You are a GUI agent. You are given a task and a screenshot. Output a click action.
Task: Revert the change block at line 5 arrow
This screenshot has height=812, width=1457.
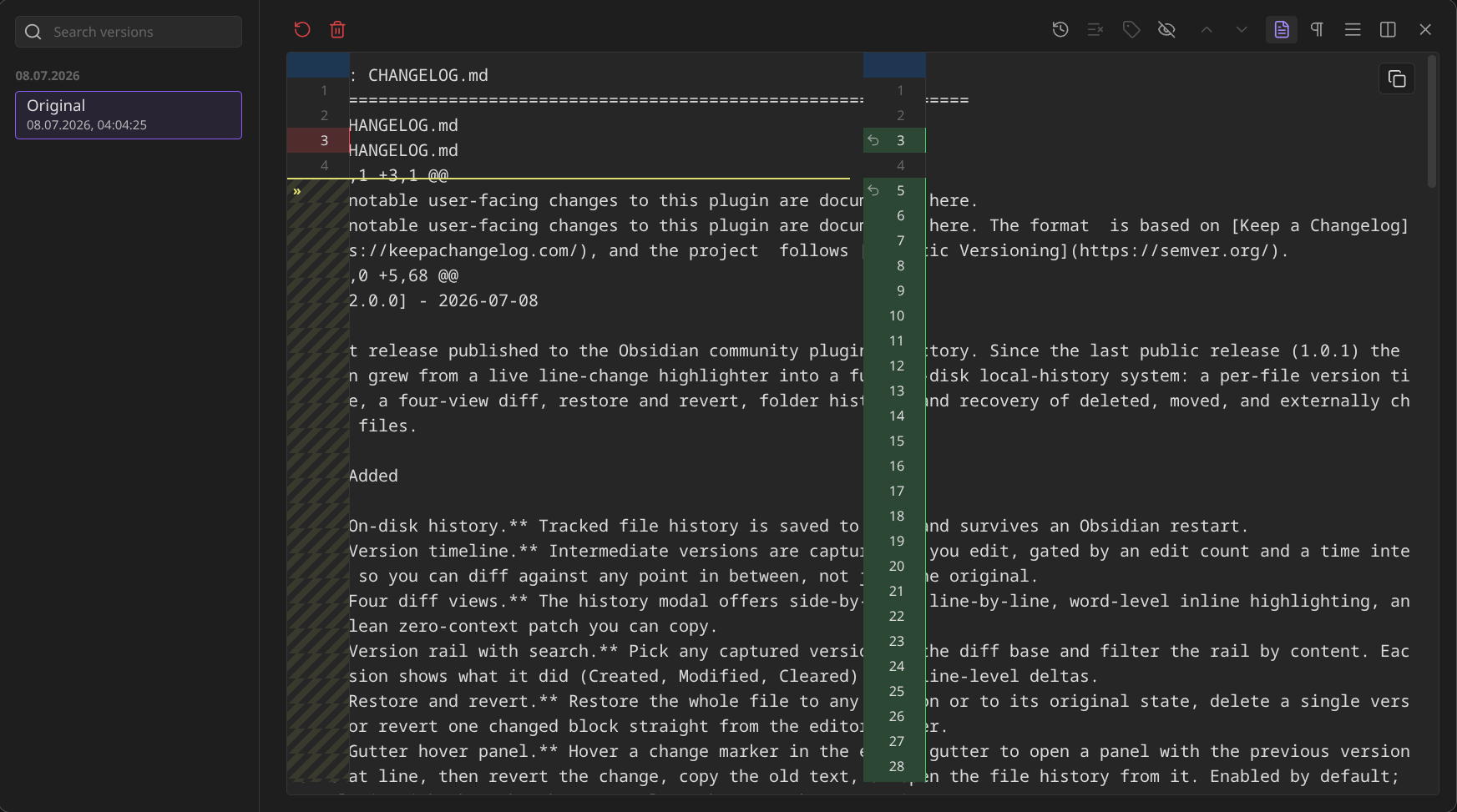[873, 190]
